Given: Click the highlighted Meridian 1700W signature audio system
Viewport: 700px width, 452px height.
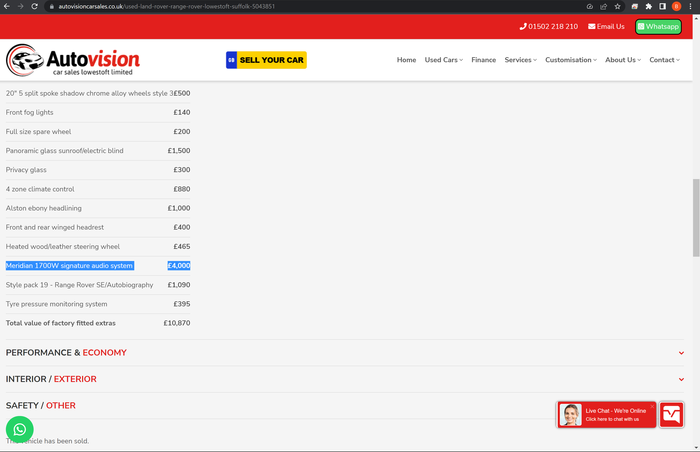Looking at the screenshot, I should (x=69, y=266).
